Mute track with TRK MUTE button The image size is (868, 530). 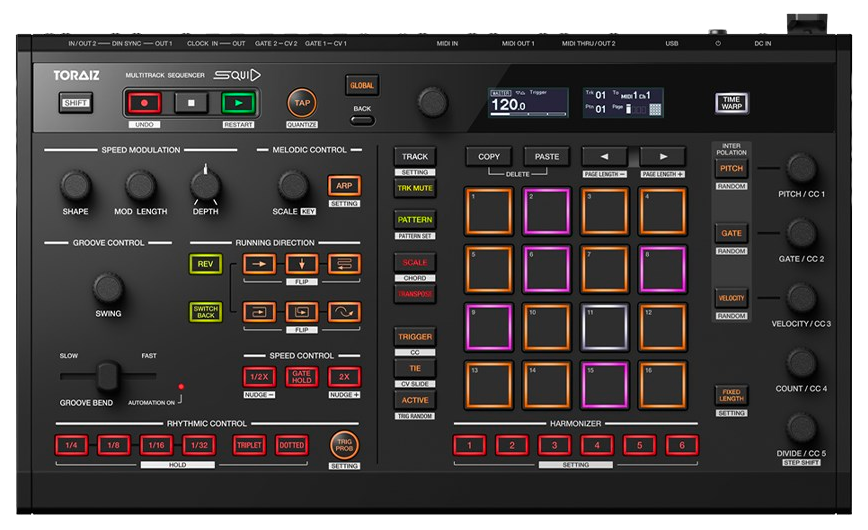[415, 188]
